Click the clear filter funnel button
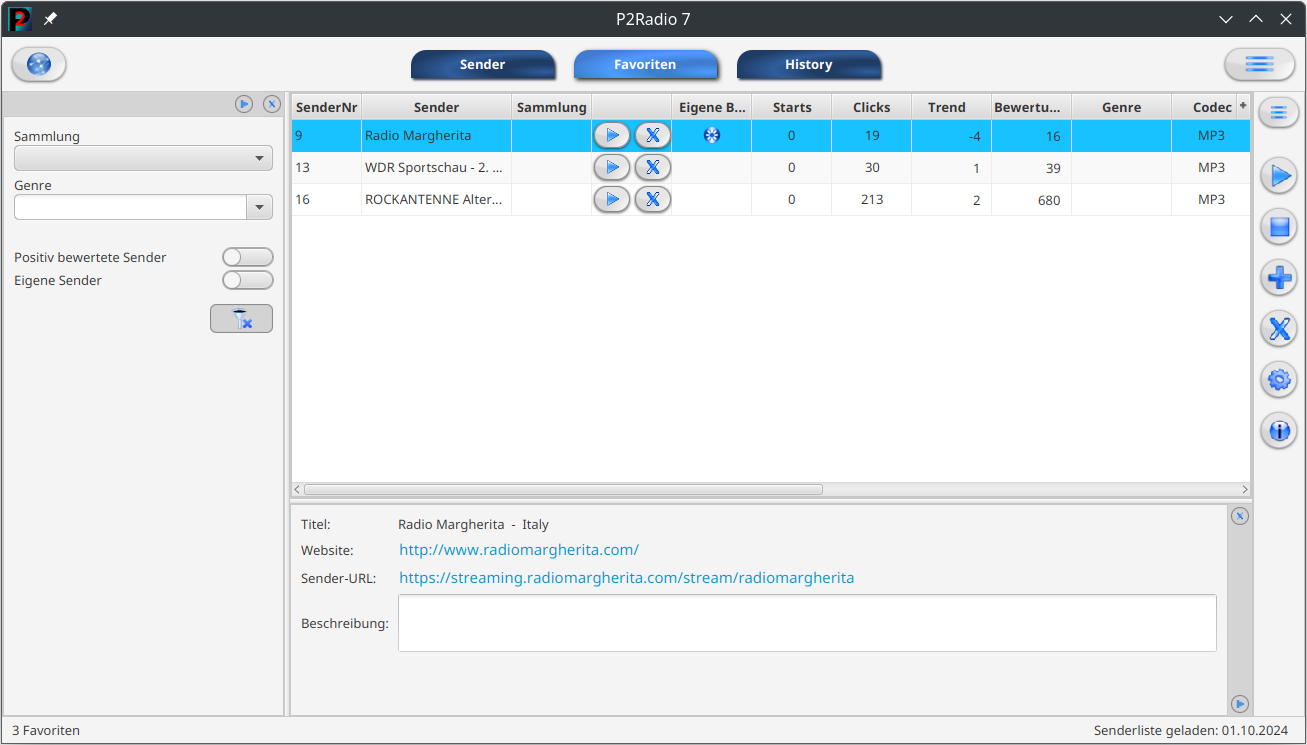 [x=241, y=319]
